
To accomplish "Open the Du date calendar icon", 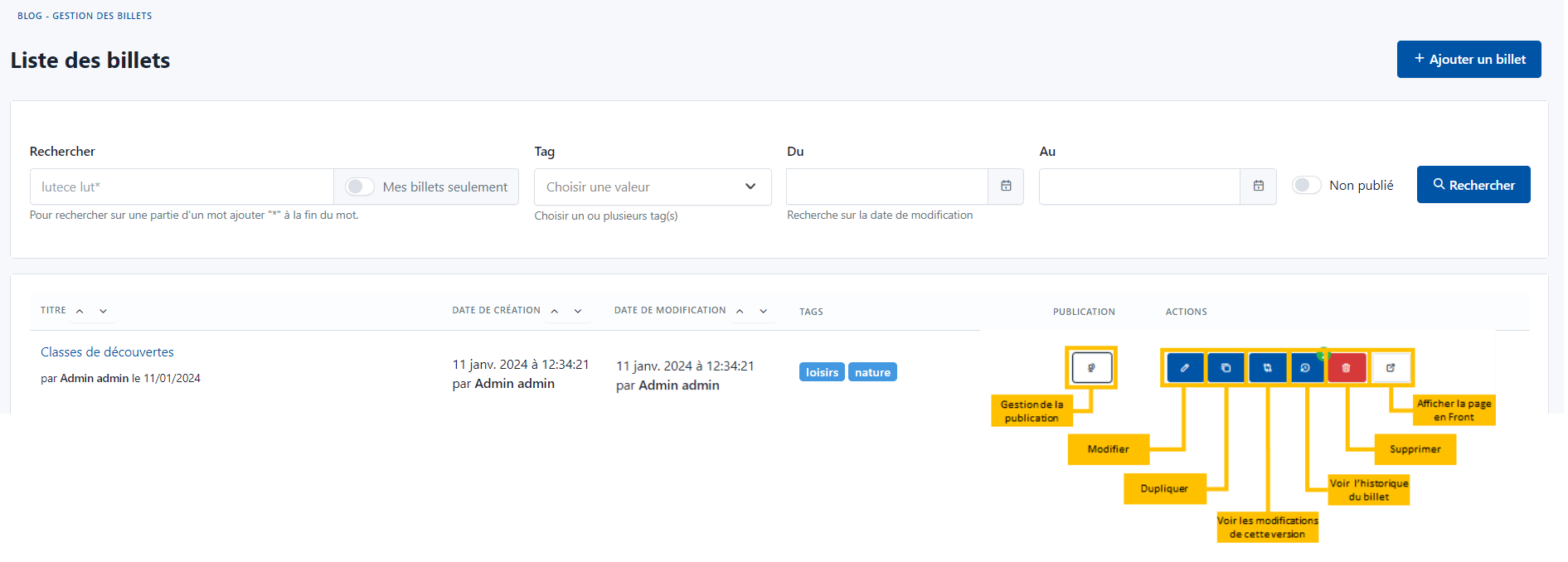I will pos(1006,187).
